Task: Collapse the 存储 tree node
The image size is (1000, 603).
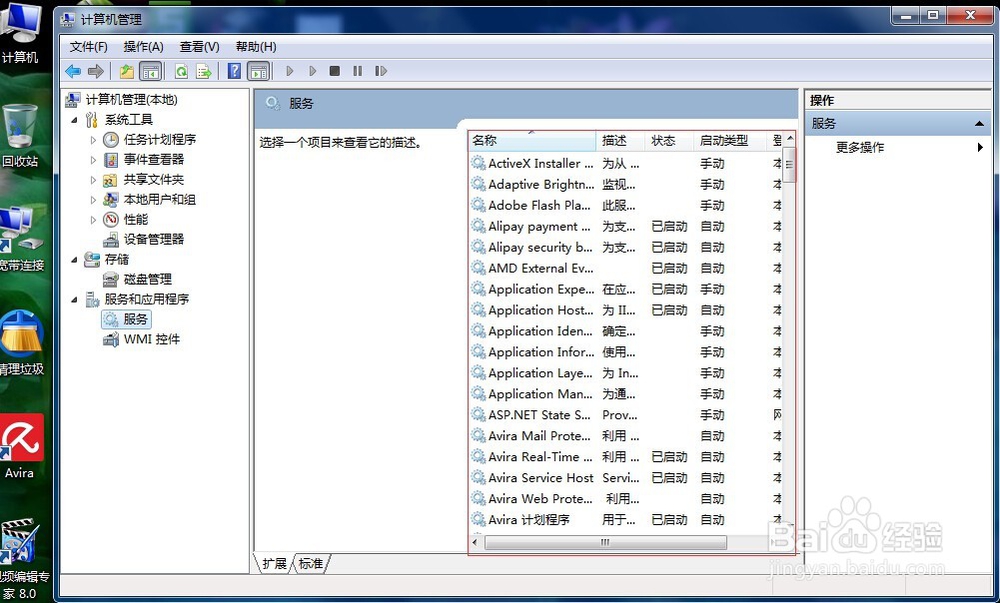Action: pyautogui.click(x=75, y=259)
